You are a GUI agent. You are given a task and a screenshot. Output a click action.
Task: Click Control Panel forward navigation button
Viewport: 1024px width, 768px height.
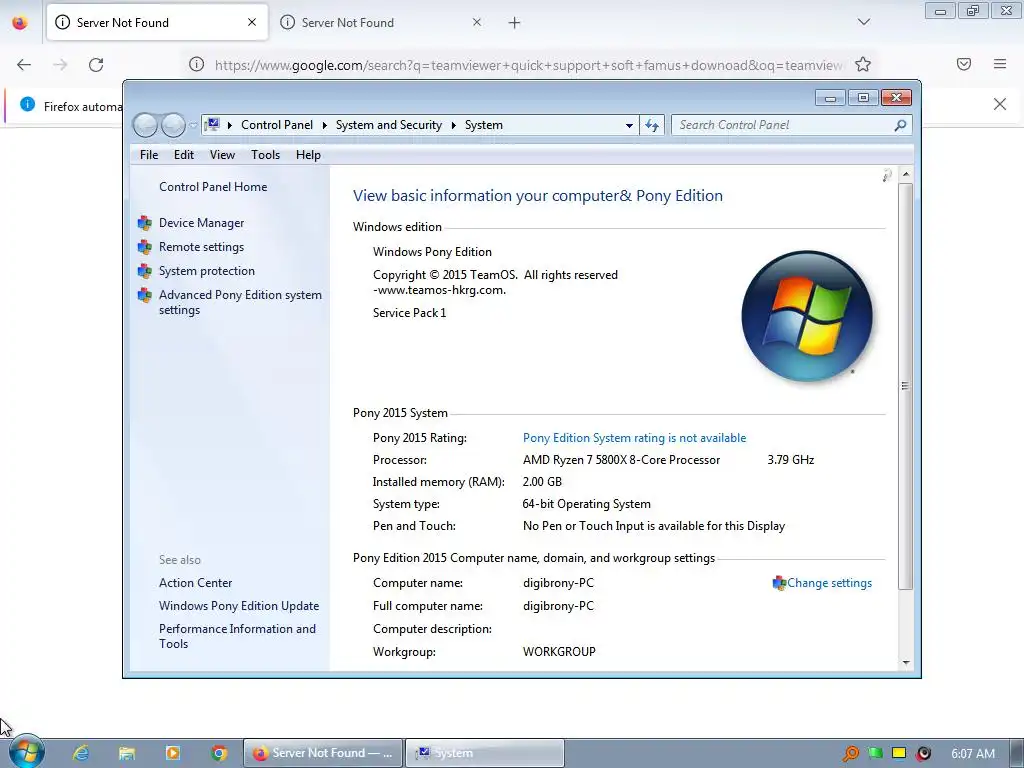173,125
